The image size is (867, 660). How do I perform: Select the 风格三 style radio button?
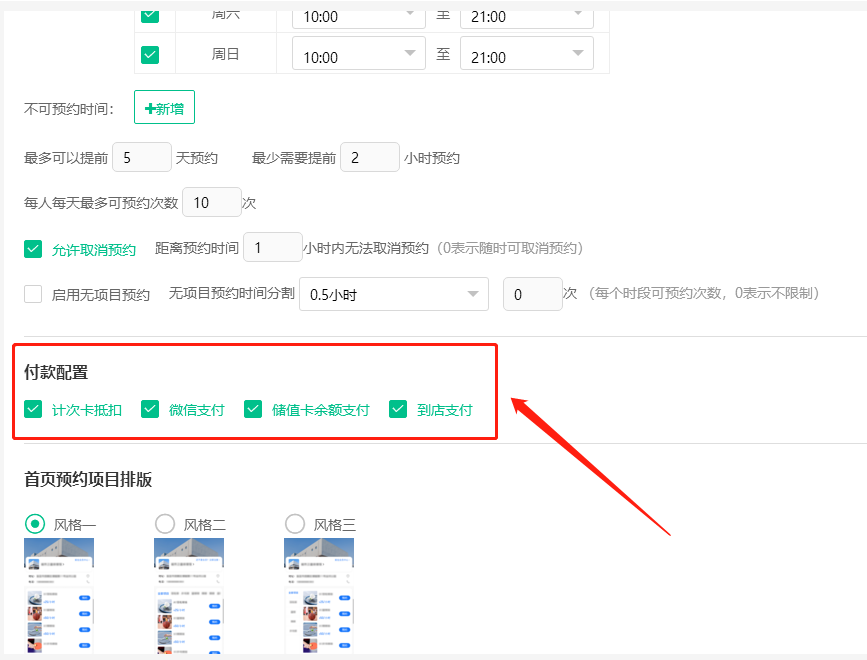(x=294, y=523)
